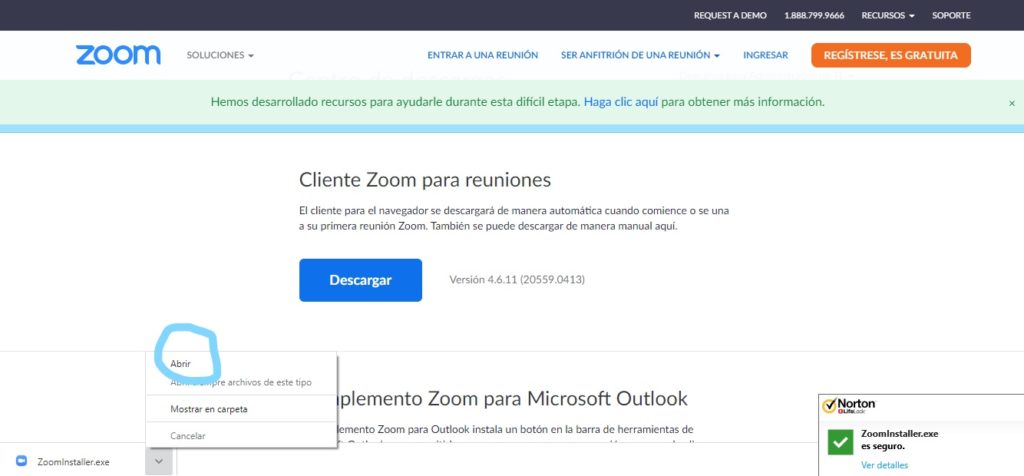The height and width of the screenshot is (476, 1024).
Task: Expand Ser anfitrión de una reunión menu
Action: pyautogui.click(x=640, y=56)
